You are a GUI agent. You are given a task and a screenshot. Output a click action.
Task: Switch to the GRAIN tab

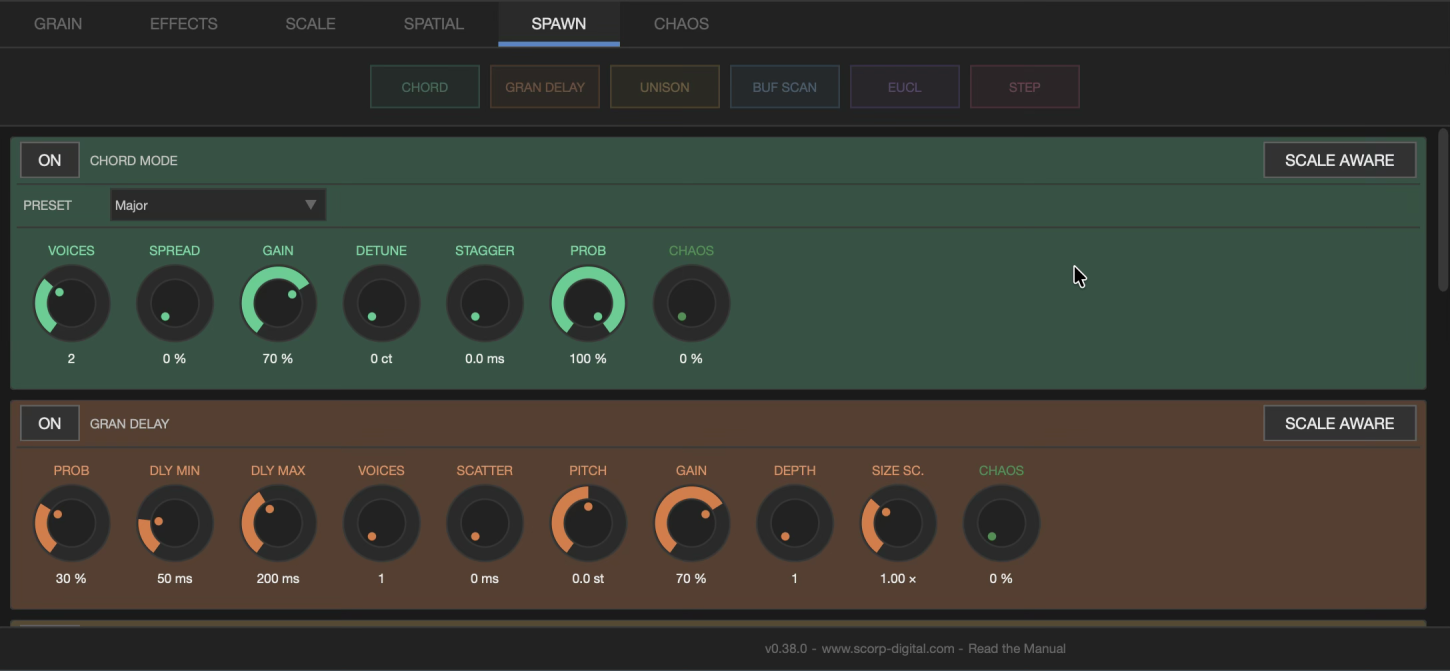point(58,23)
